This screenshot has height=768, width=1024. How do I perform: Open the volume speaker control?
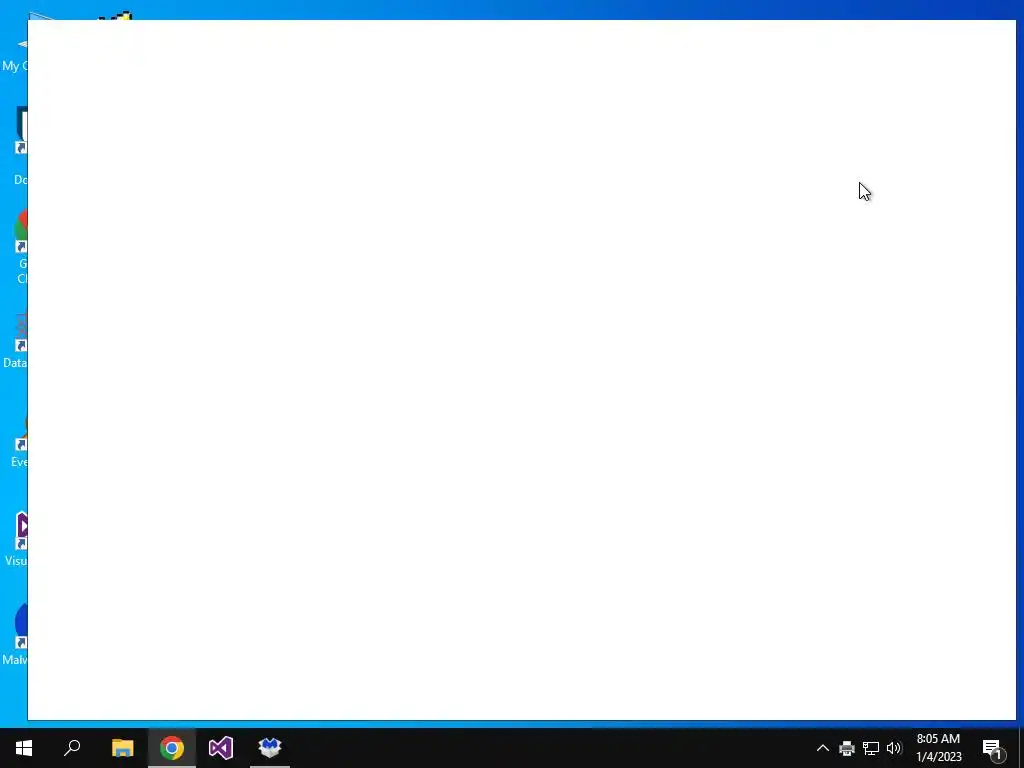coord(894,748)
